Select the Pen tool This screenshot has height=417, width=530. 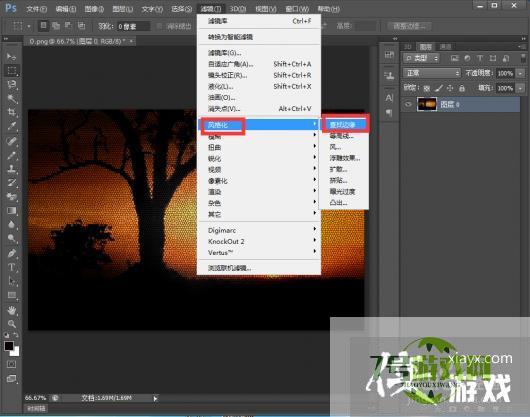pos(11,253)
